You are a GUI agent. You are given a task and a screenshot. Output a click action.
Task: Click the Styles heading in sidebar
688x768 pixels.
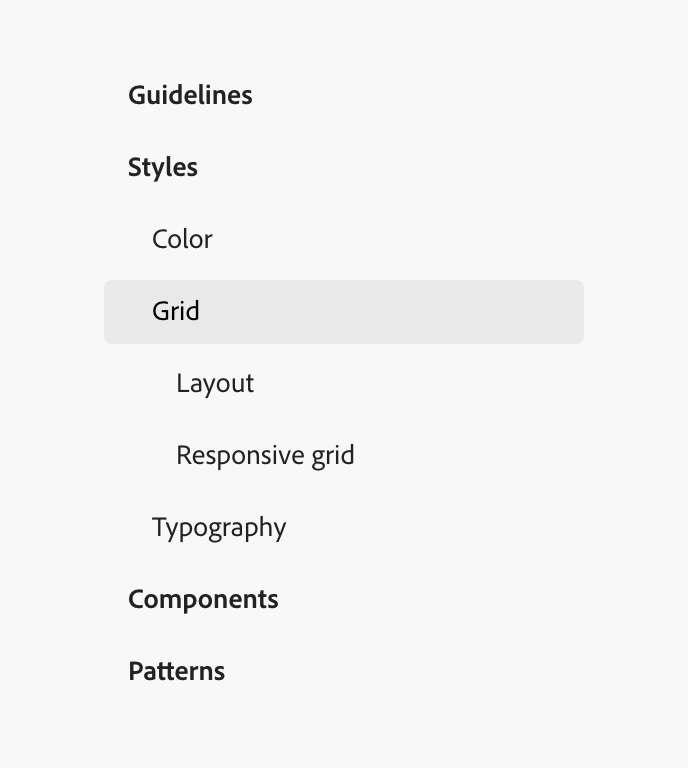coord(163,167)
